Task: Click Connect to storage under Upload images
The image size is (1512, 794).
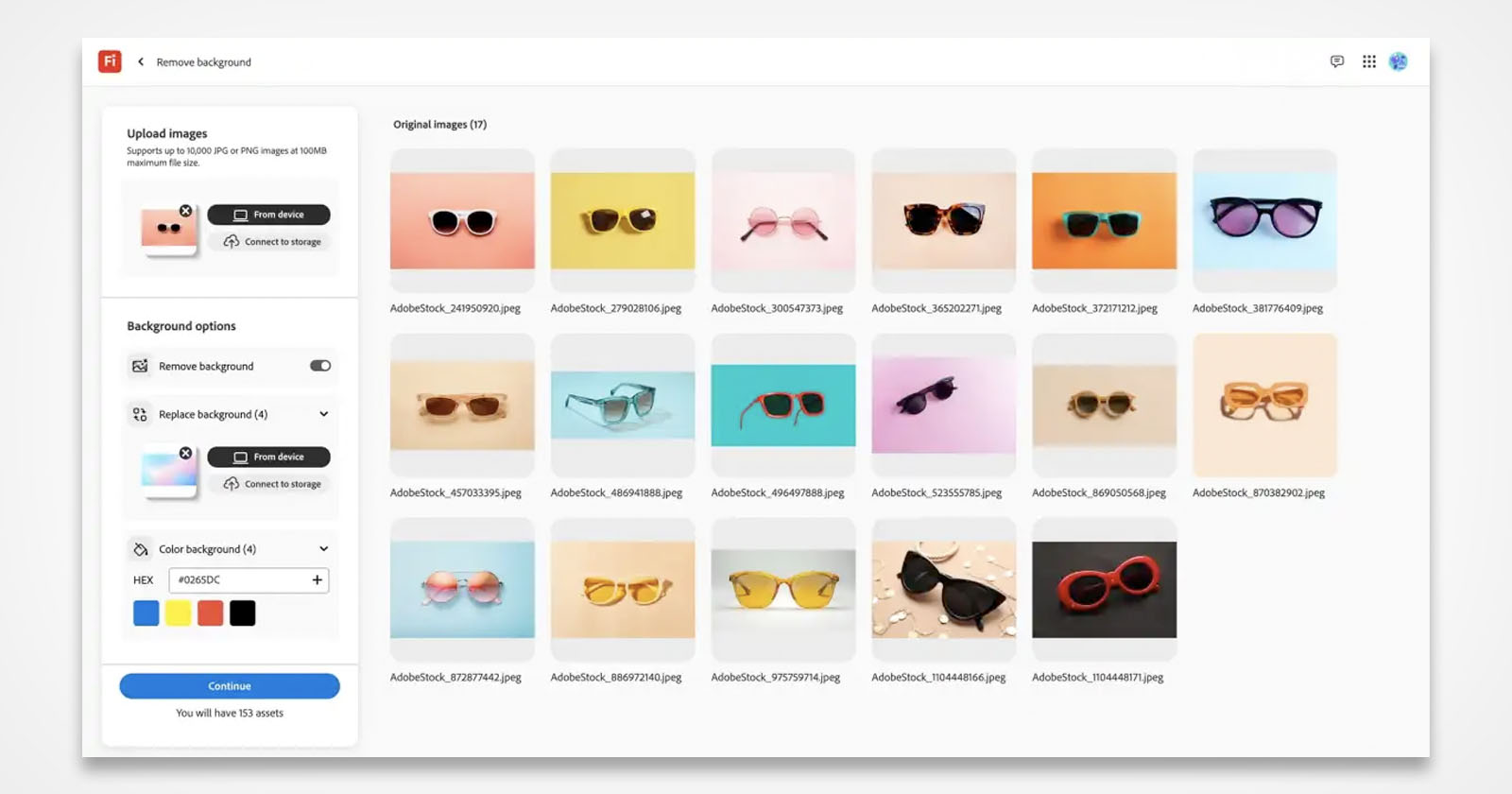Action: [x=272, y=242]
